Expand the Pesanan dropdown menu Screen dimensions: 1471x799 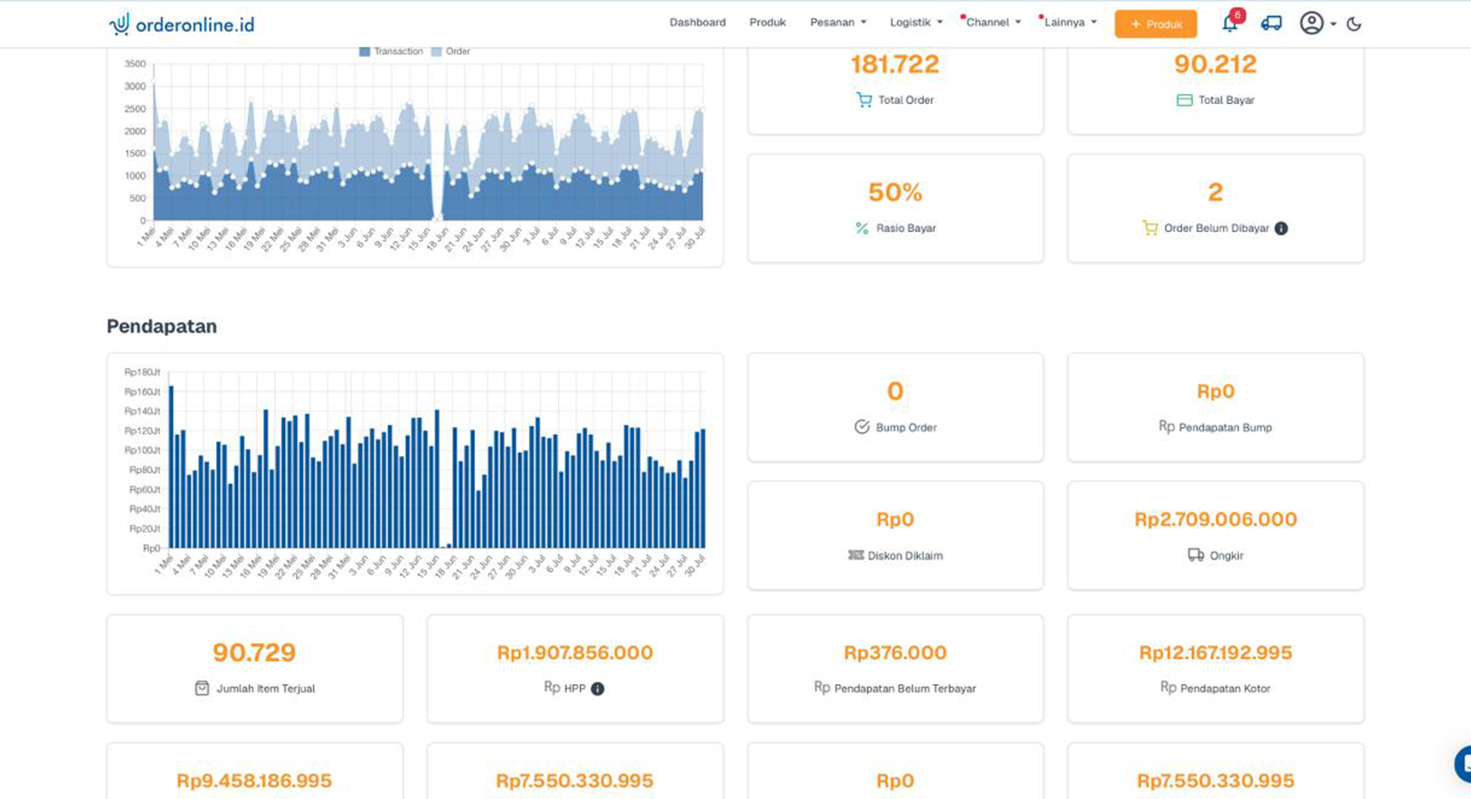[838, 22]
